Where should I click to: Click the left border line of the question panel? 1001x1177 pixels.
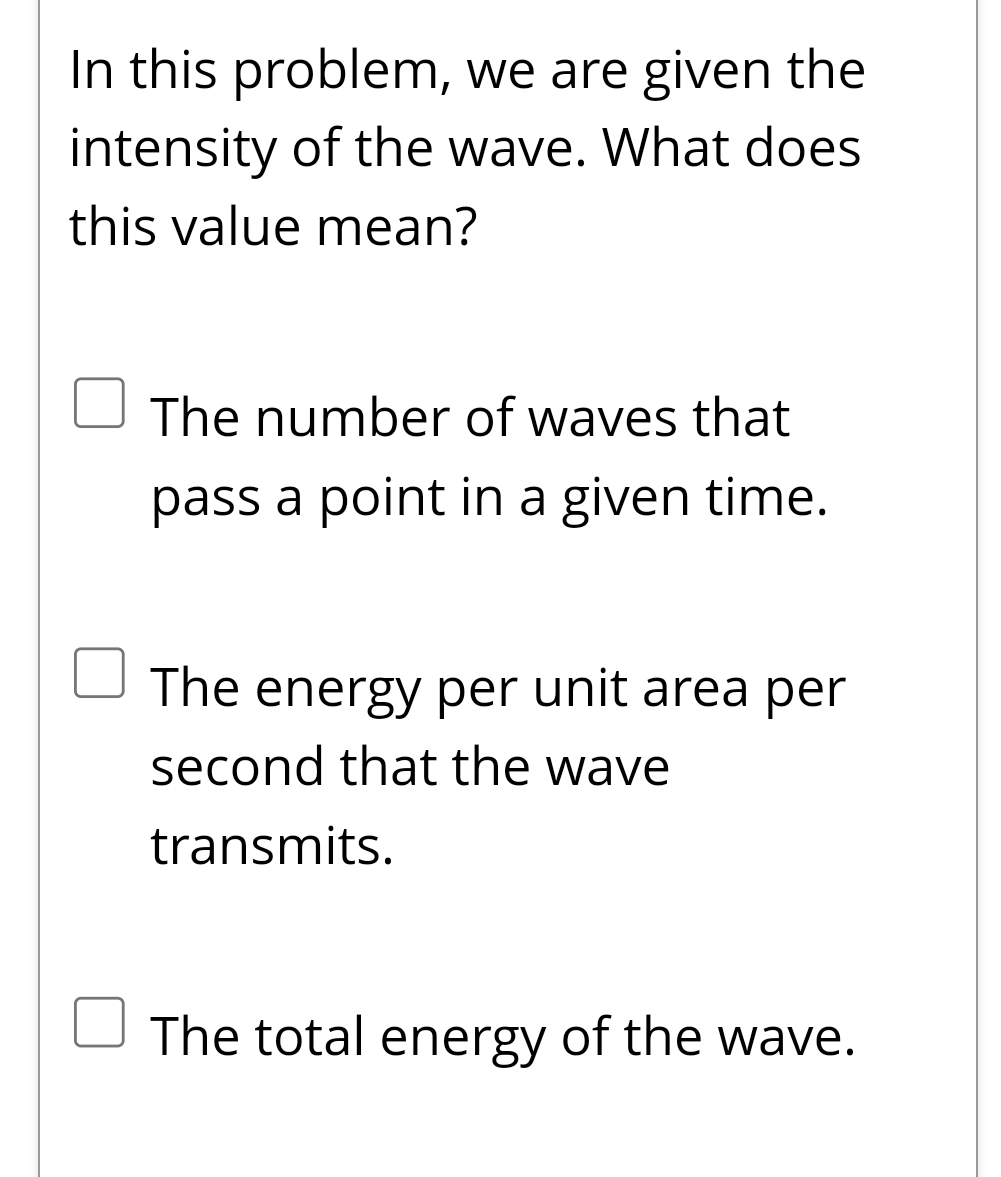click(x=38, y=588)
